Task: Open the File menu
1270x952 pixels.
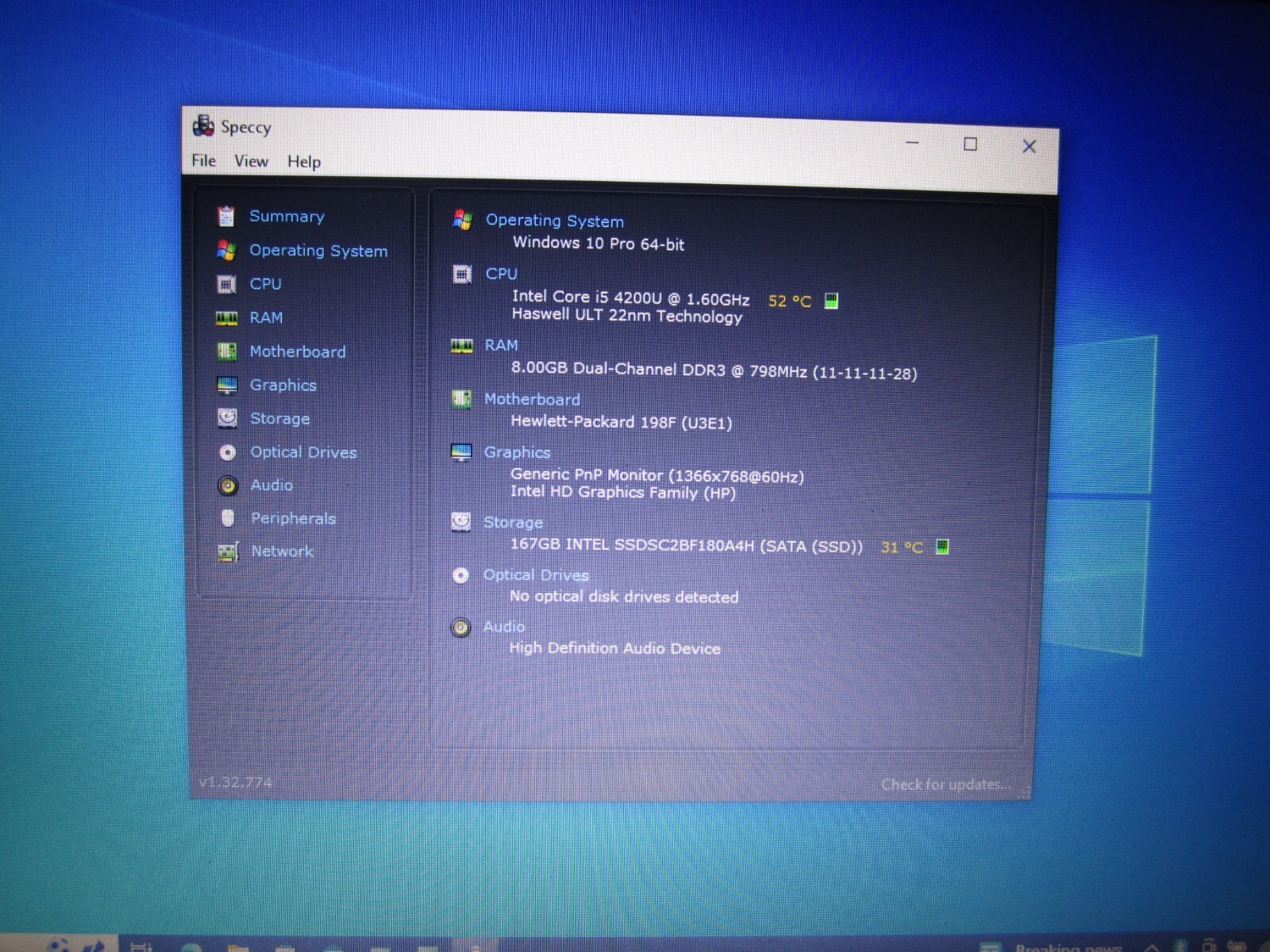Action: (203, 160)
